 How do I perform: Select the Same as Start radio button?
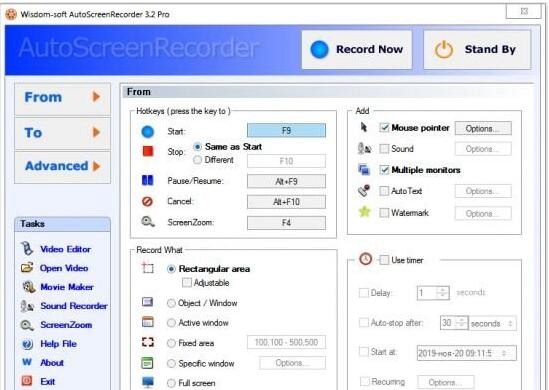coord(197,147)
